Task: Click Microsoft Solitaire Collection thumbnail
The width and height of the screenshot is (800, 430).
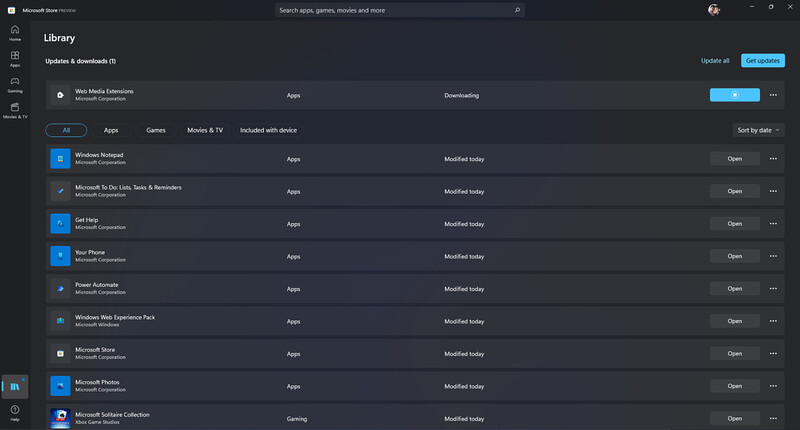Action: [60, 418]
